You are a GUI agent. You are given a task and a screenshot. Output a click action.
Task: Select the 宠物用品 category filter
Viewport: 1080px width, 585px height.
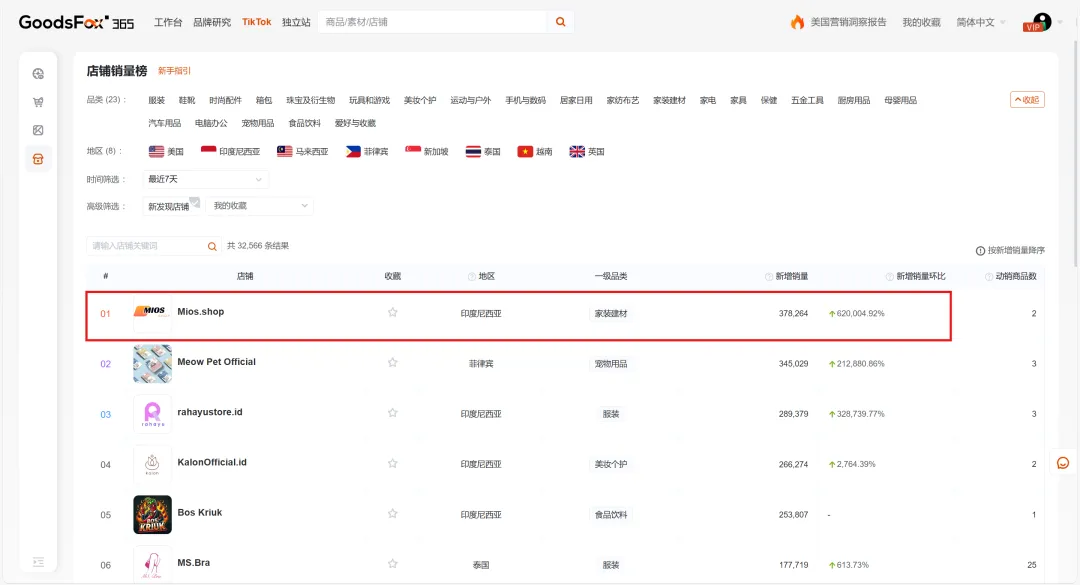click(x=258, y=123)
